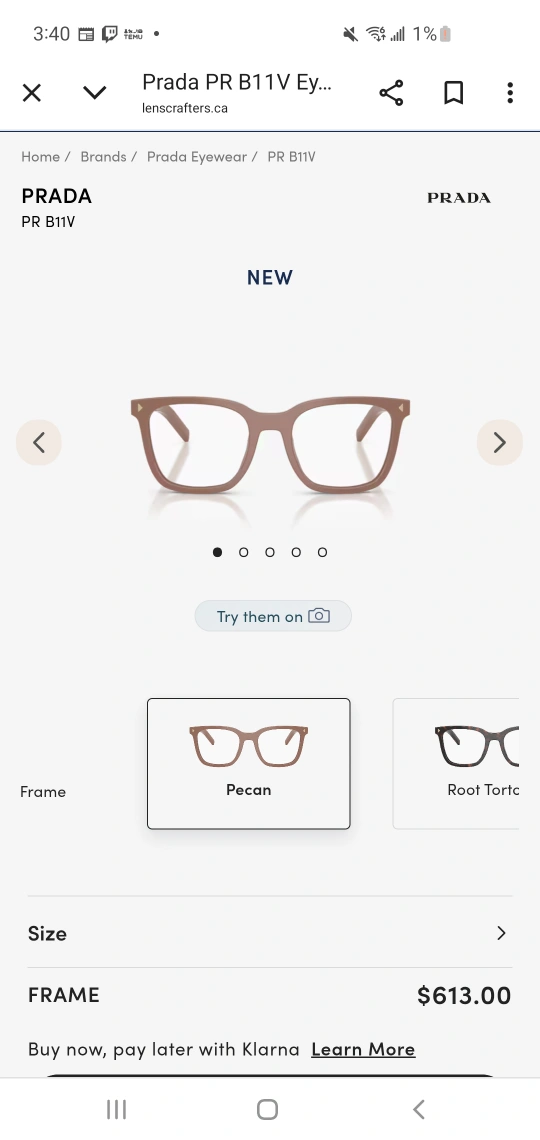Go to the previous product image with the left arrow

pyautogui.click(x=39, y=442)
